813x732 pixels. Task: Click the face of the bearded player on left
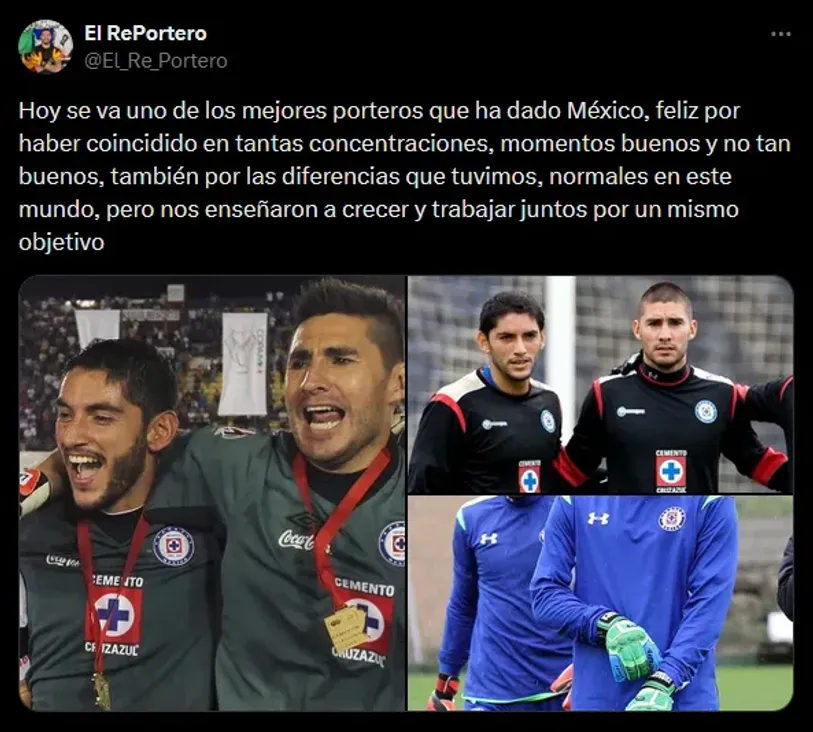pyautogui.click(x=101, y=443)
